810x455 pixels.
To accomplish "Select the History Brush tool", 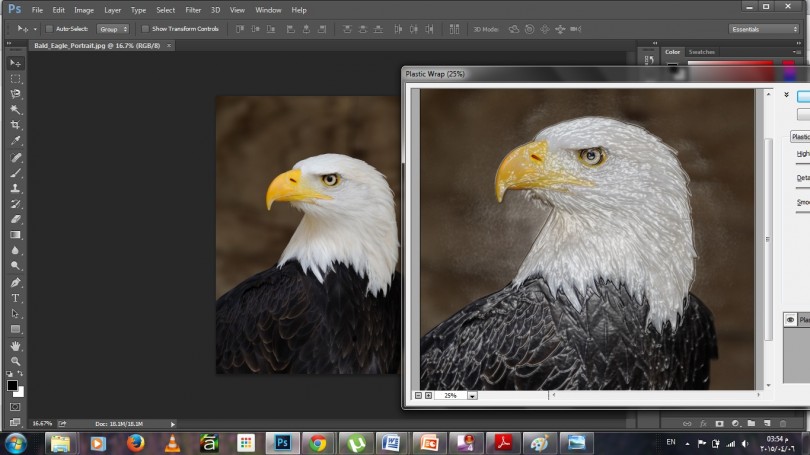I will [15, 204].
